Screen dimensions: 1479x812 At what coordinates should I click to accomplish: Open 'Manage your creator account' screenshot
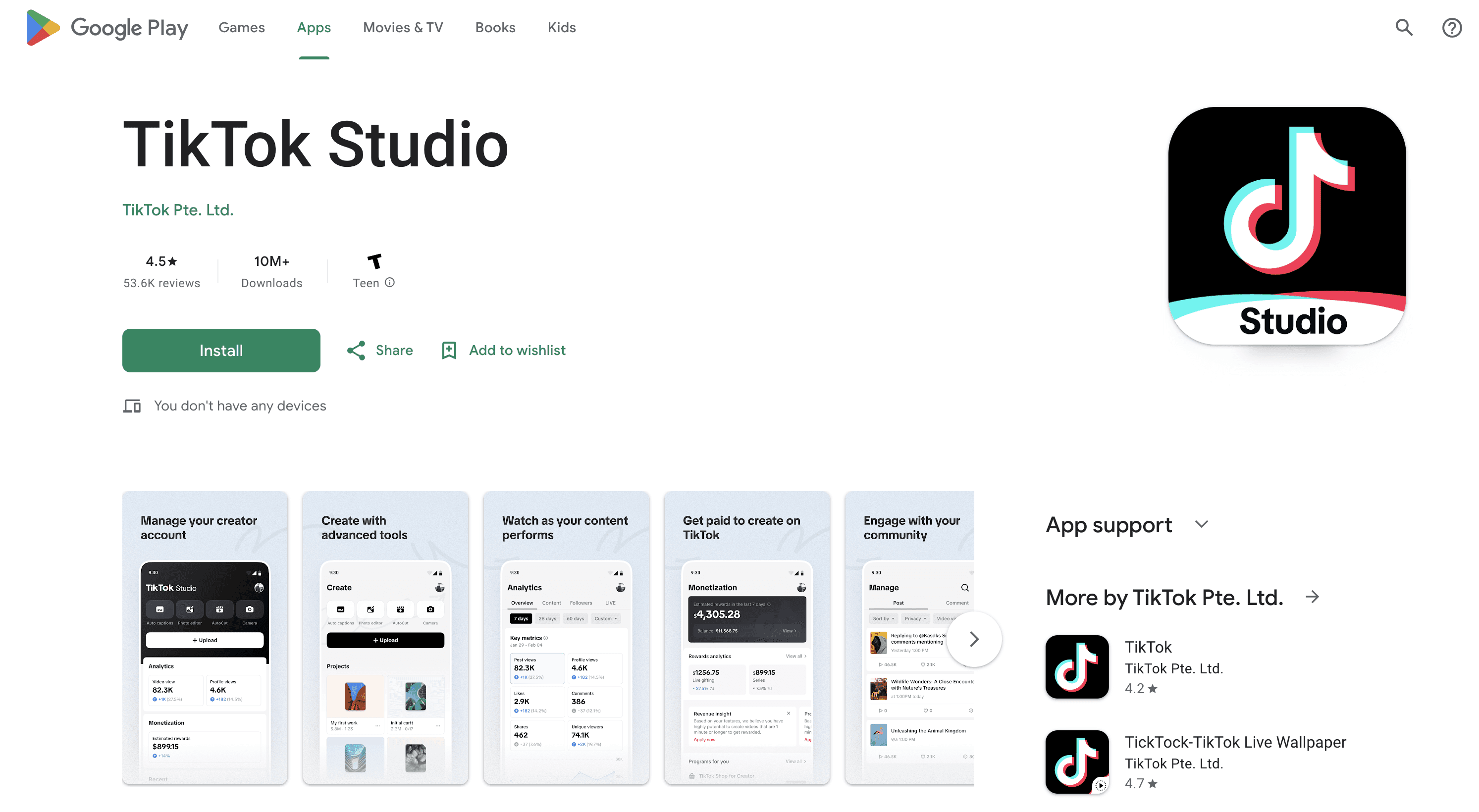tap(205, 638)
